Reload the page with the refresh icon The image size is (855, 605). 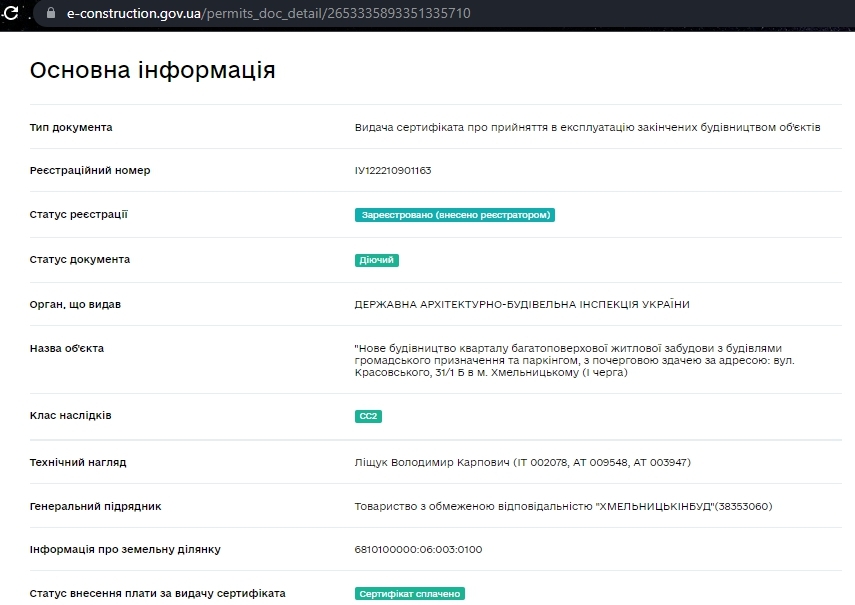[11, 13]
